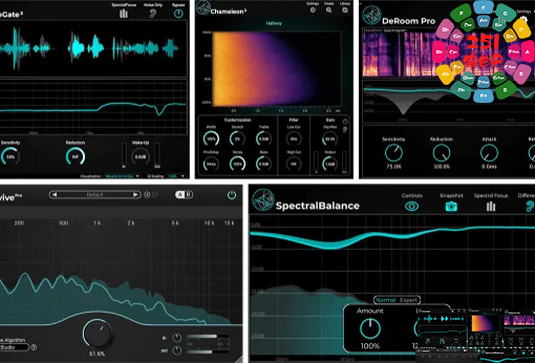Image resolution: width=535 pixels, height=363 pixels.
Task: Click the Snapshot camera icon in SpectralBalance
Action: tap(451, 206)
